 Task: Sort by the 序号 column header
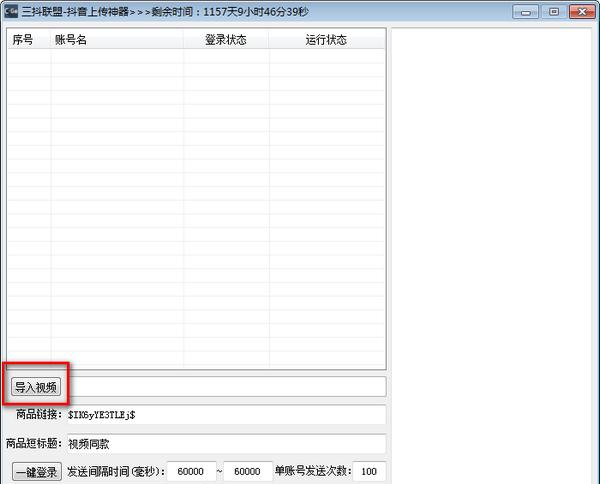(29, 40)
